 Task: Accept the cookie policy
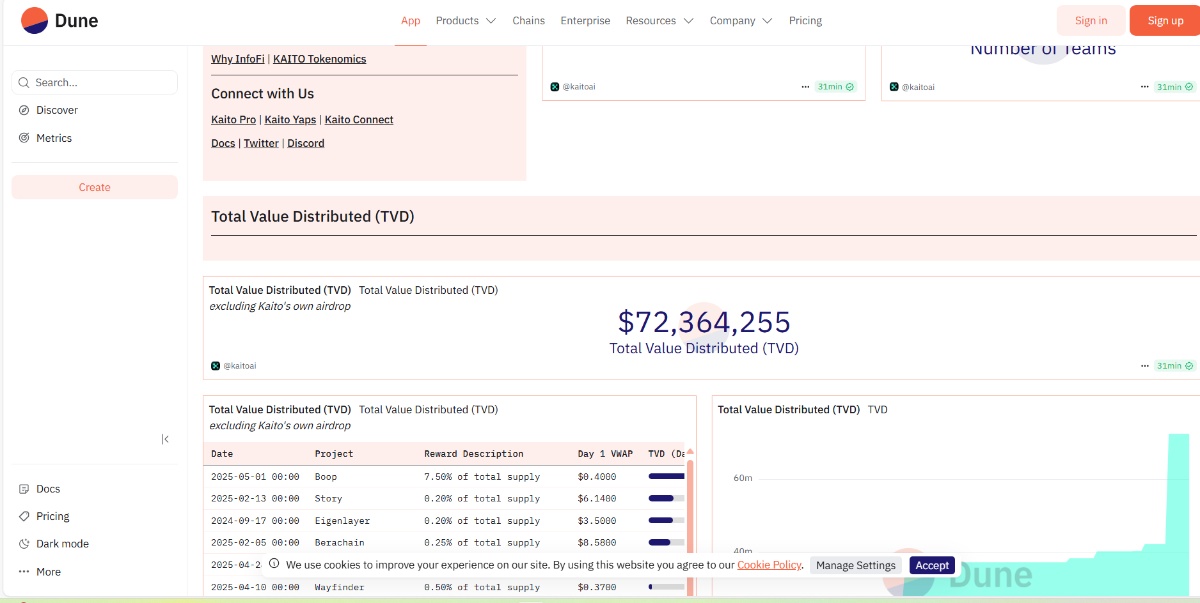pyautogui.click(x=932, y=565)
